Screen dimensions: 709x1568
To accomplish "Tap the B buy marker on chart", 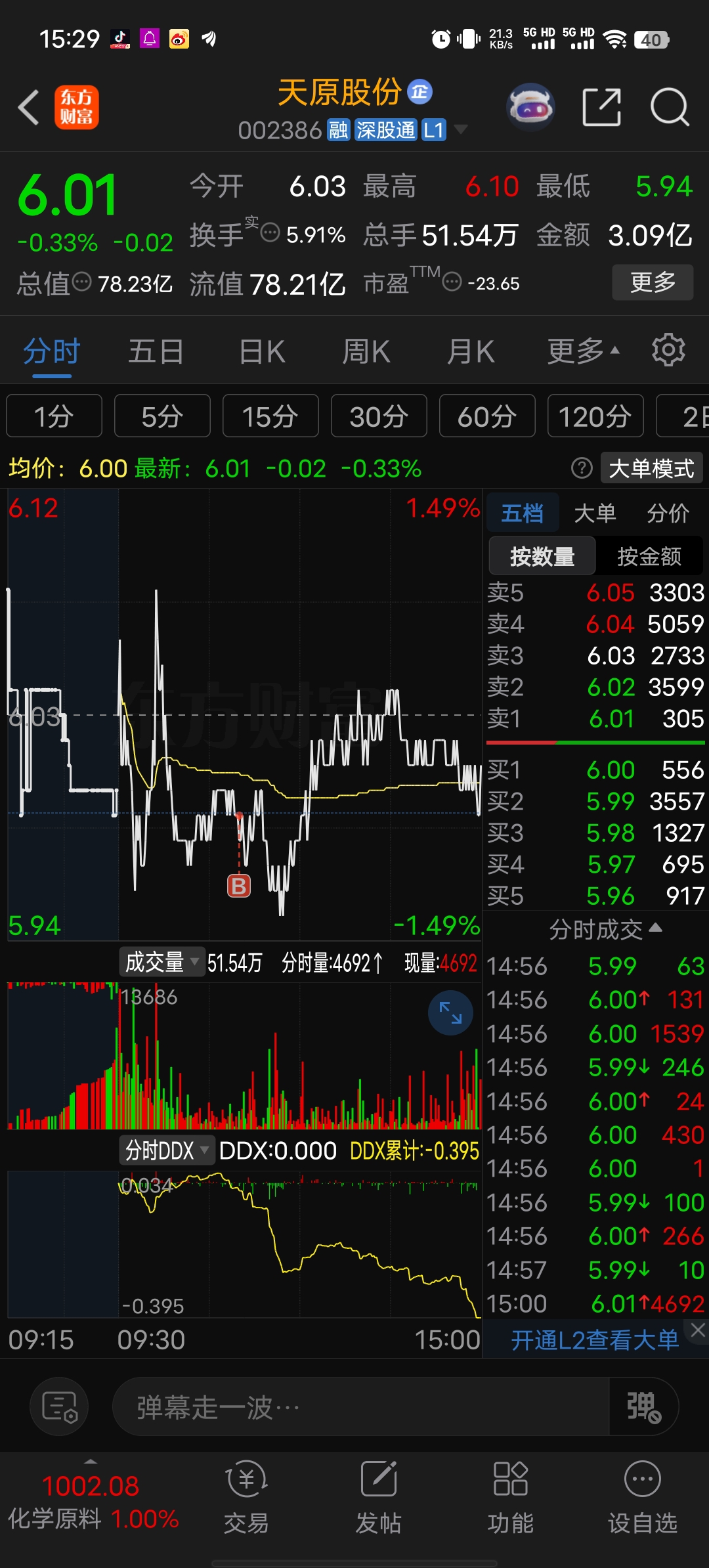I will (x=239, y=886).
